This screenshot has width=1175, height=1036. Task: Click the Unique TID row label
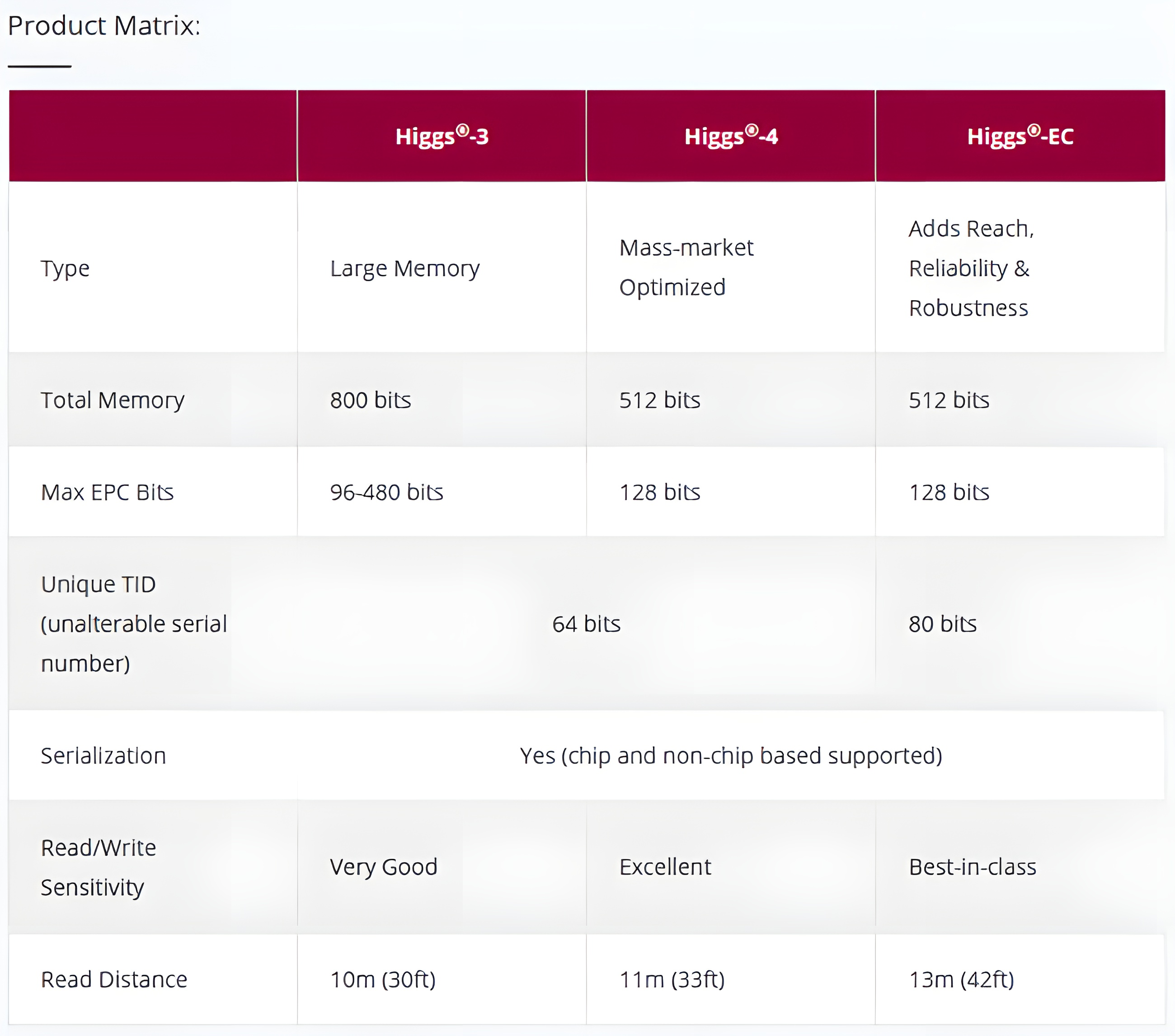tap(133, 624)
